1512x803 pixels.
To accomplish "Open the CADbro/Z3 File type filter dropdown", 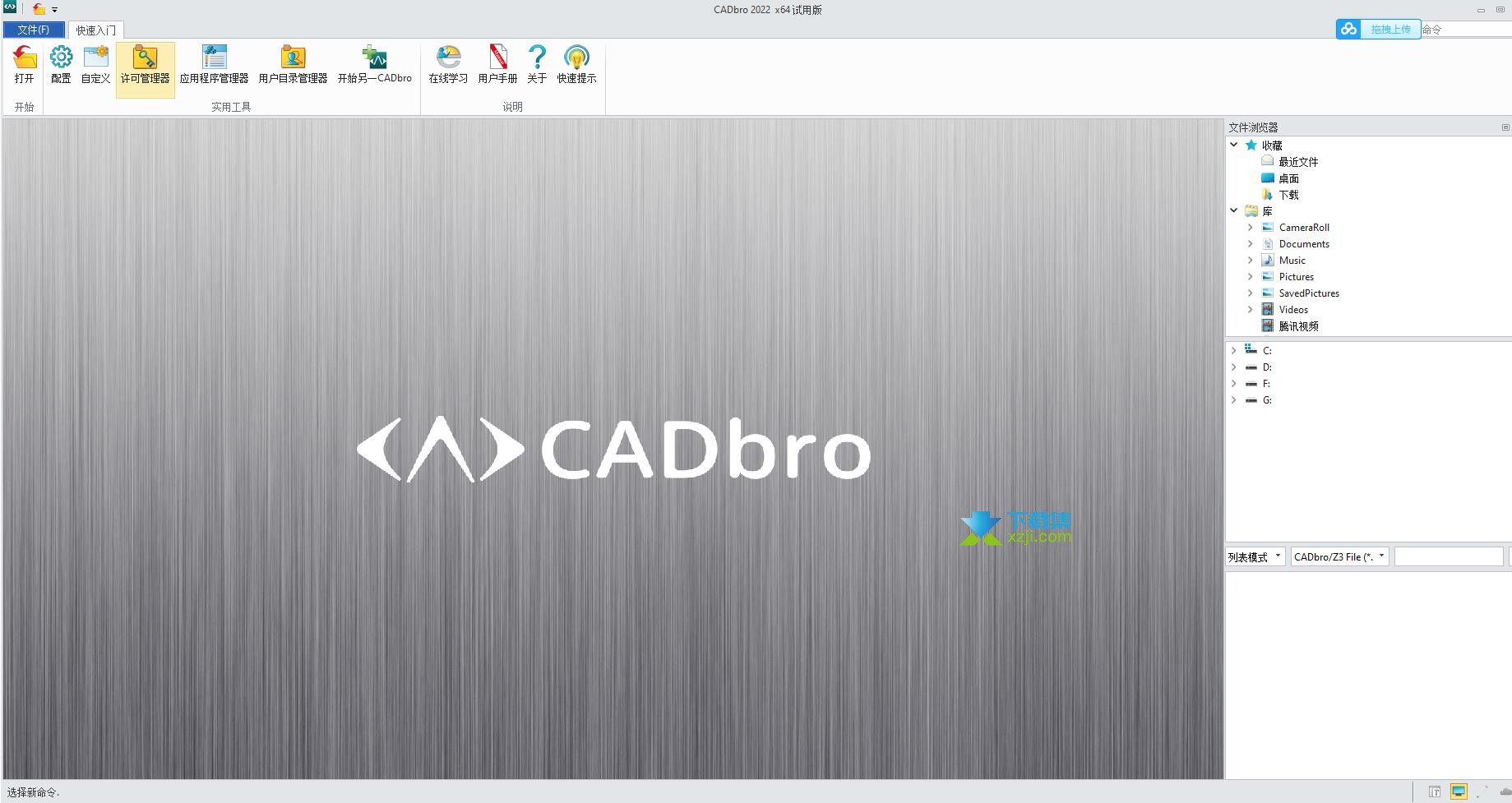I will [1340, 556].
